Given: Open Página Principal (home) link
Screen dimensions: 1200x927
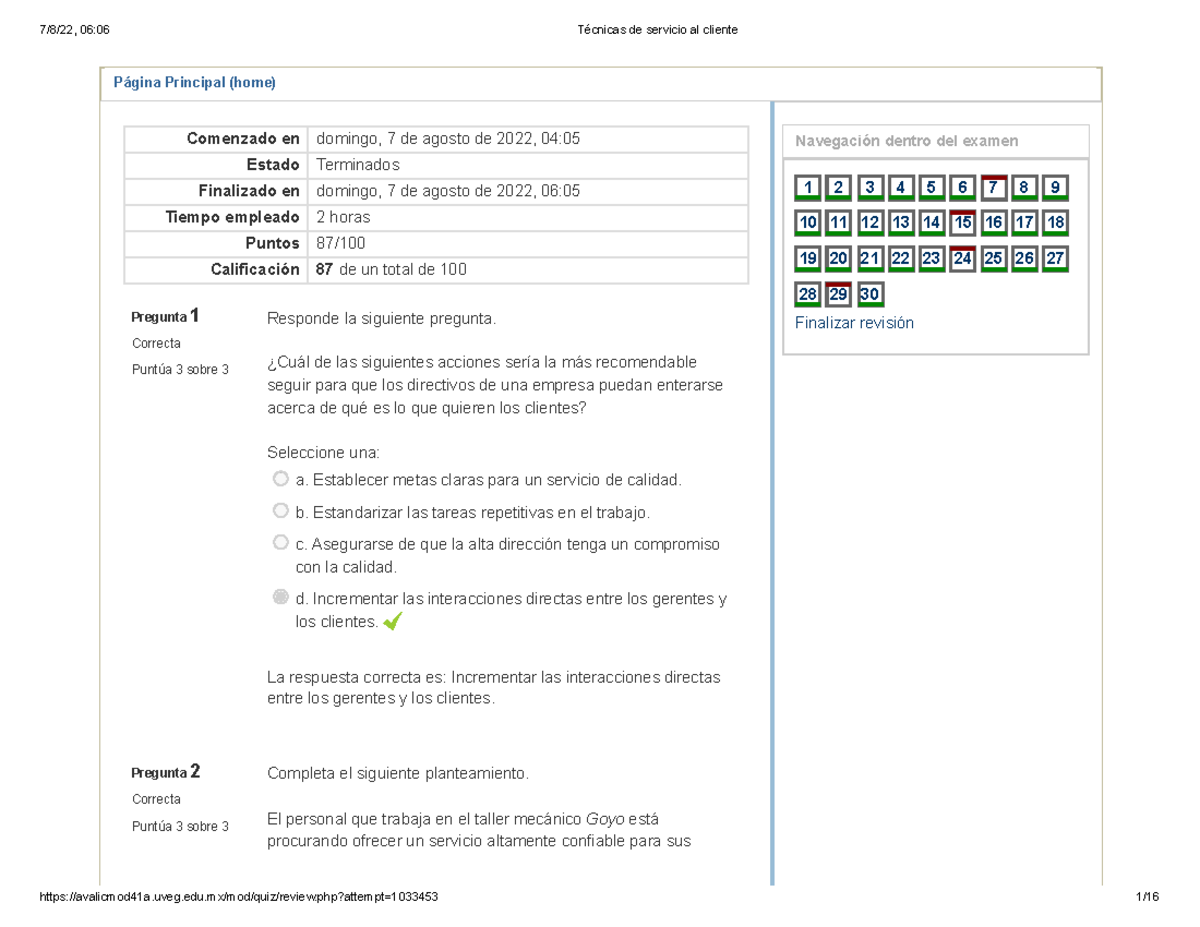Looking at the screenshot, I should (193, 83).
